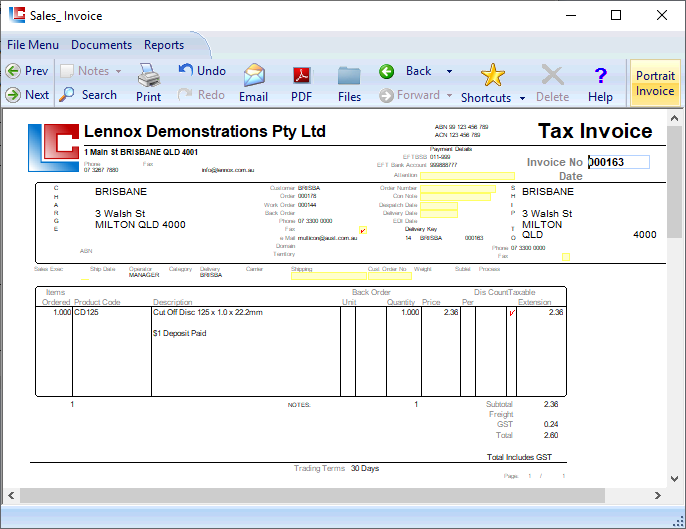Click the Shipping yellow field
Image resolution: width=686 pixels, height=529 pixels.
tap(329, 276)
